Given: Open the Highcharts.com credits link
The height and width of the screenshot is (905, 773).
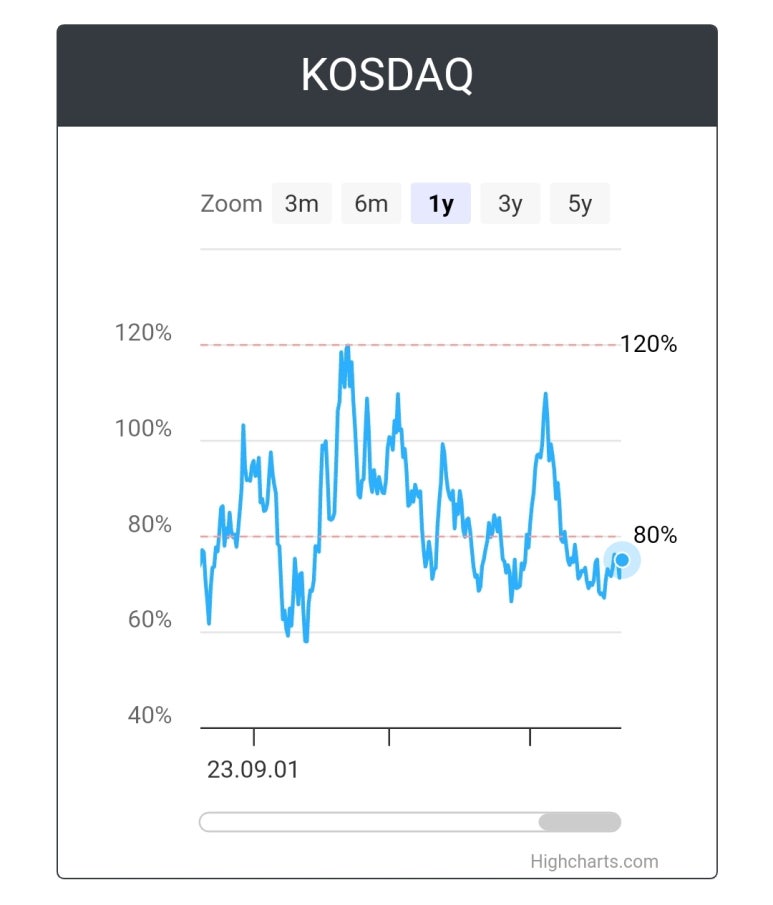Looking at the screenshot, I should pyautogui.click(x=594, y=861).
